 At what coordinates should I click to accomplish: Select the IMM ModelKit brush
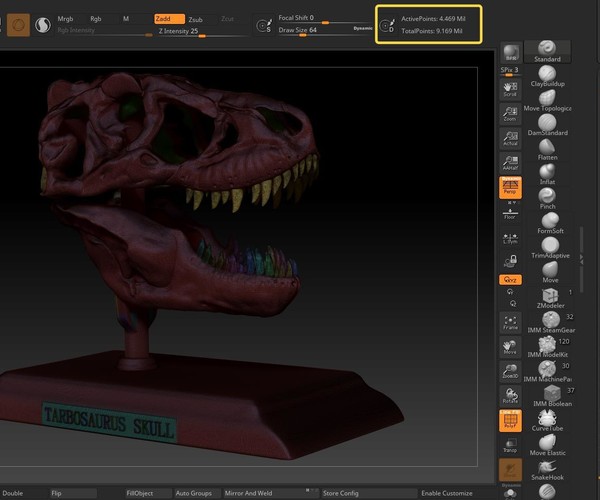point(547,347)
